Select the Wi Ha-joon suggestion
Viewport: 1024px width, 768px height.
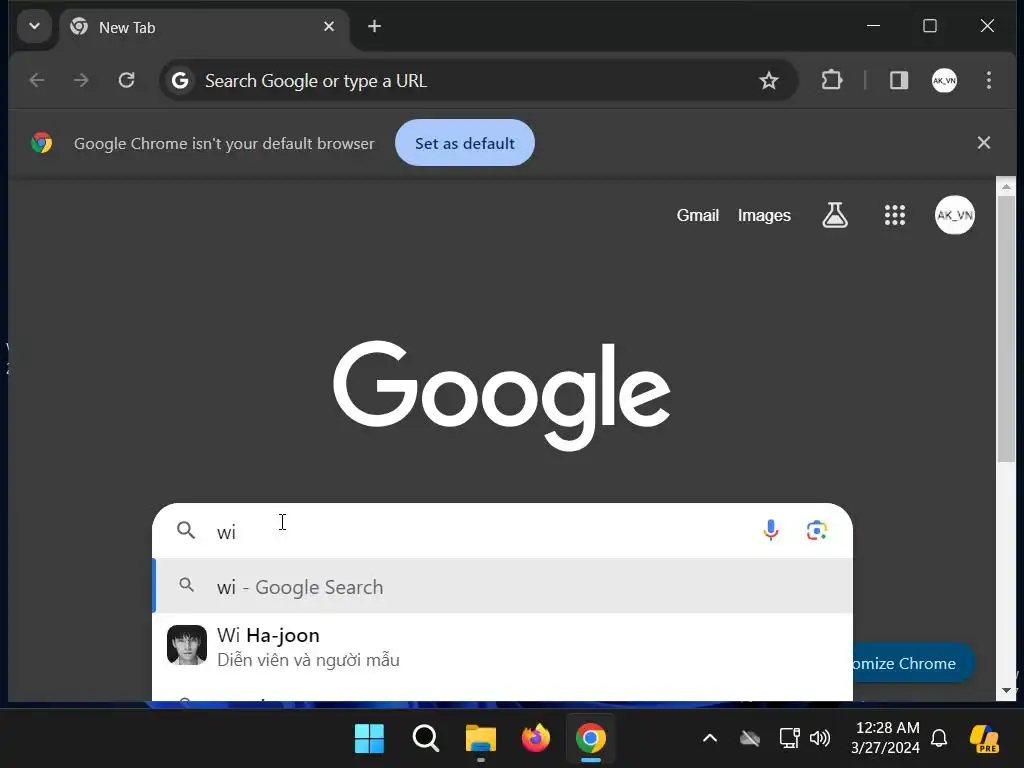click(502, 646)
